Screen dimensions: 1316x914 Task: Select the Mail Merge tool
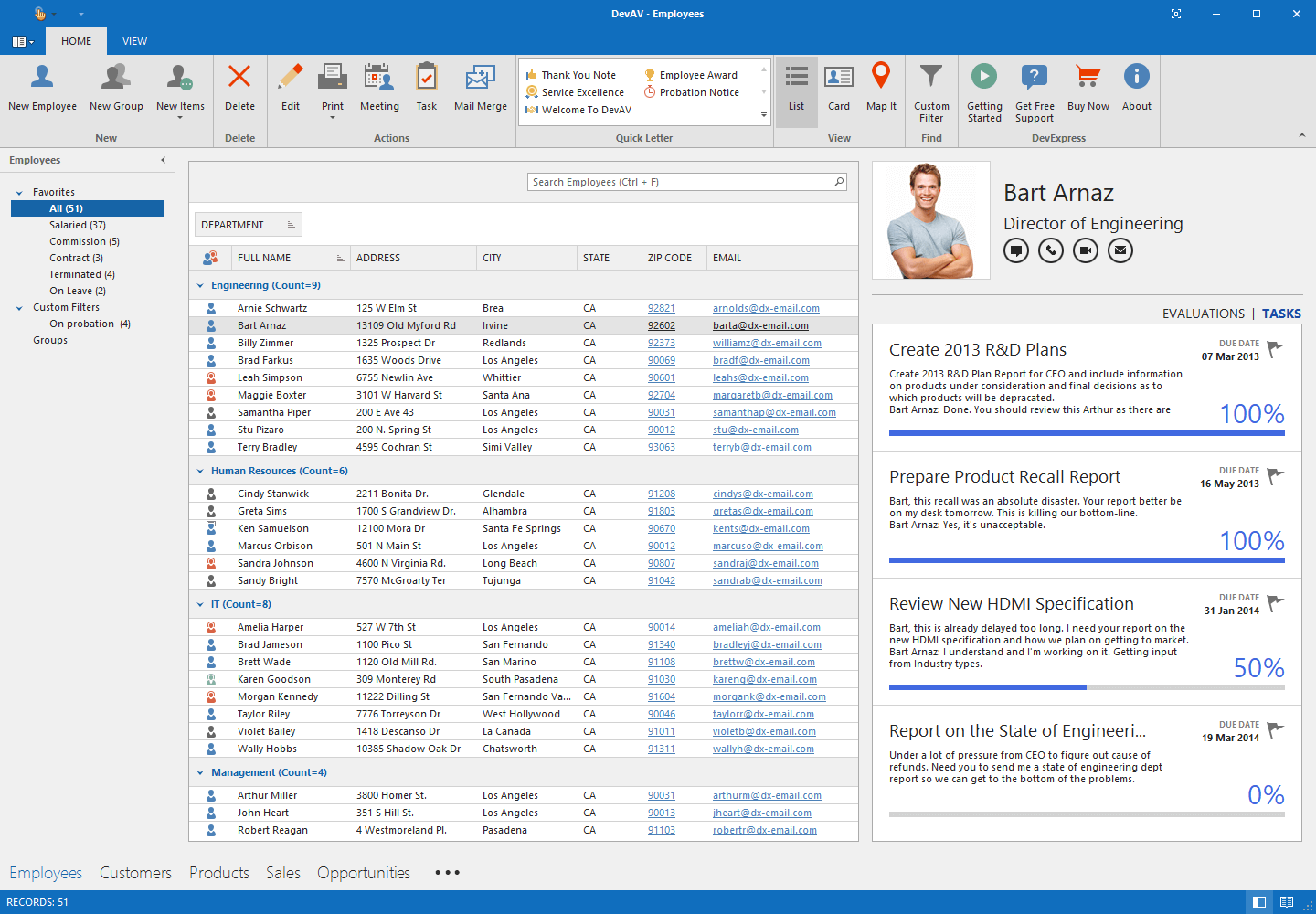tap(480, 89)
